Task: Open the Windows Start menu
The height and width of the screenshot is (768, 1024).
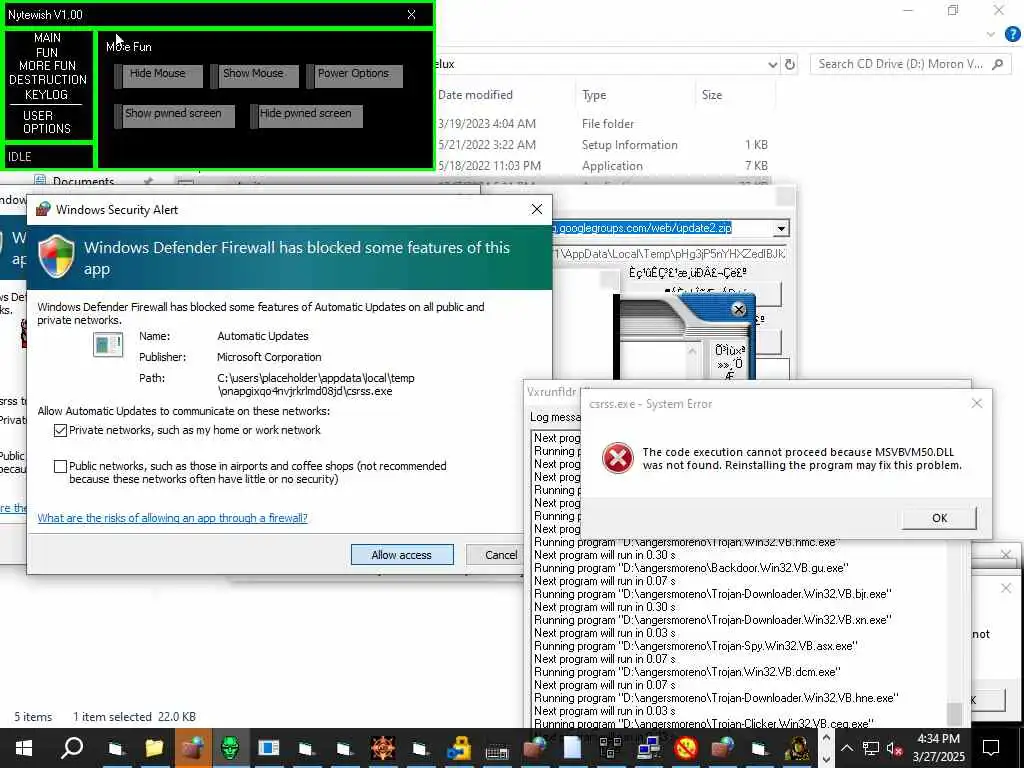Action: (x=24, y=748)
